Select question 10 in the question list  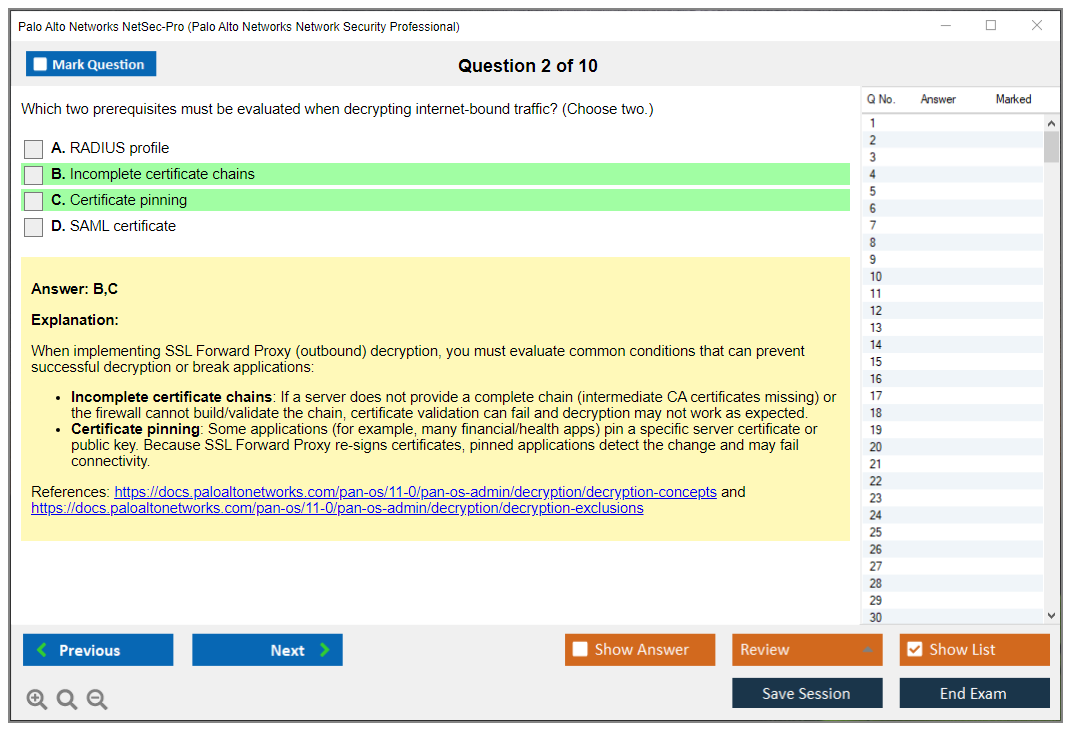(x=876, y=277)
